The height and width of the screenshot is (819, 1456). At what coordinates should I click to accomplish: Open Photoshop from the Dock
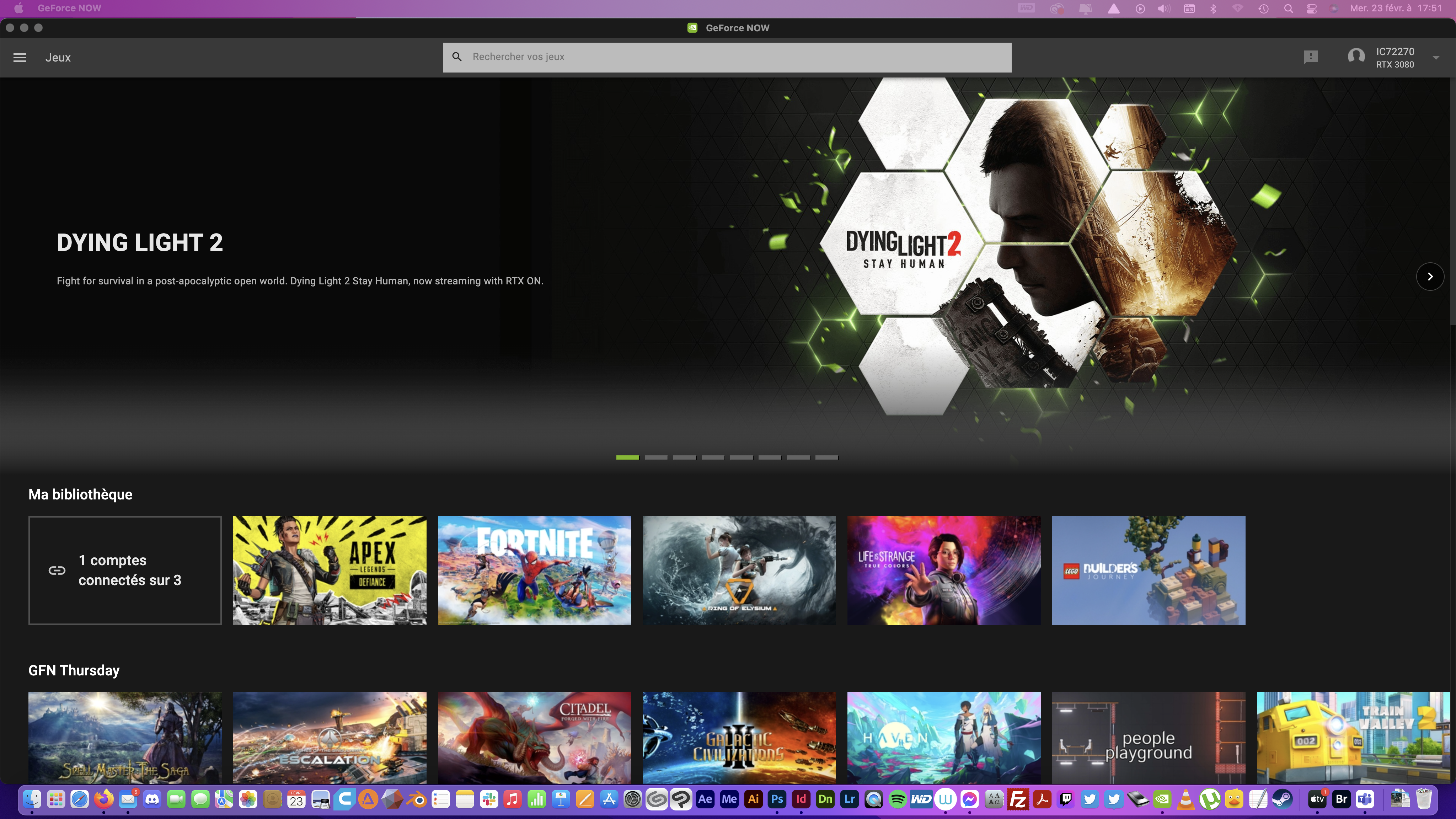point(777,799)
